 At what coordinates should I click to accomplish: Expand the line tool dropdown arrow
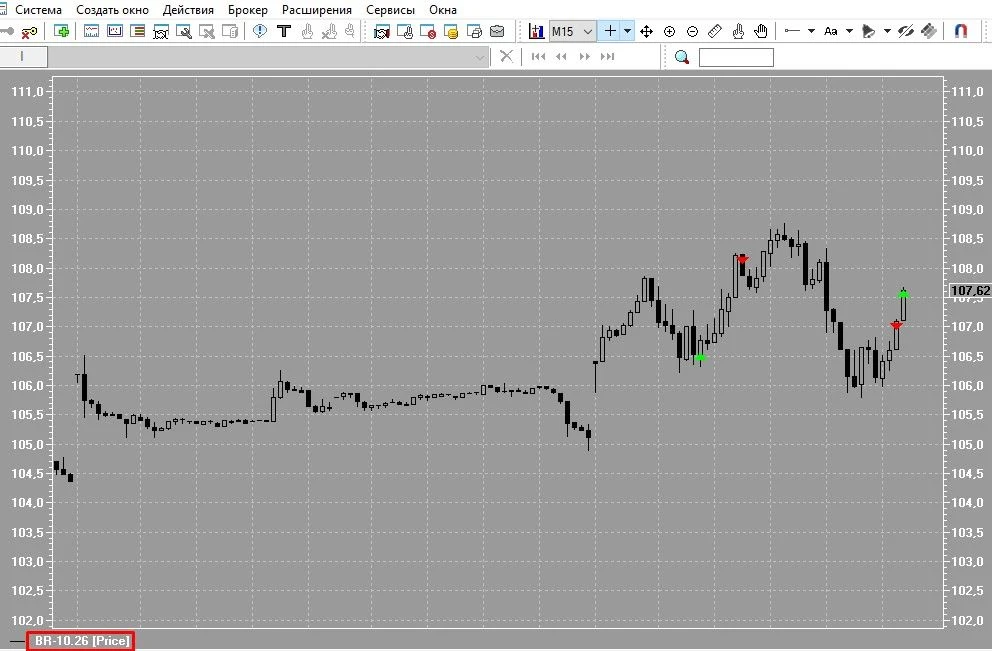coord(812,31)
